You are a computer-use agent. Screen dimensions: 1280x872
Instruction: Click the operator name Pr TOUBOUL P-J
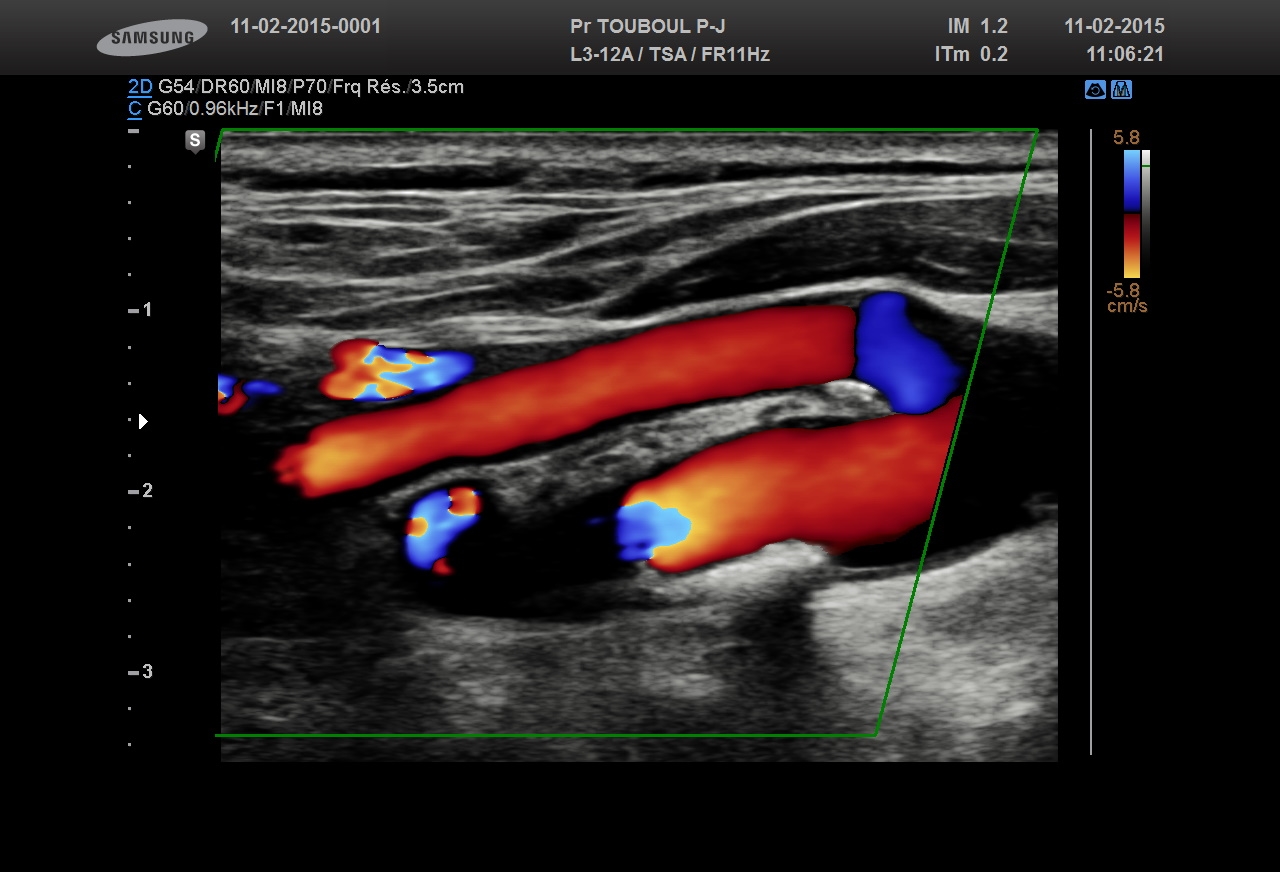point(647,27)
